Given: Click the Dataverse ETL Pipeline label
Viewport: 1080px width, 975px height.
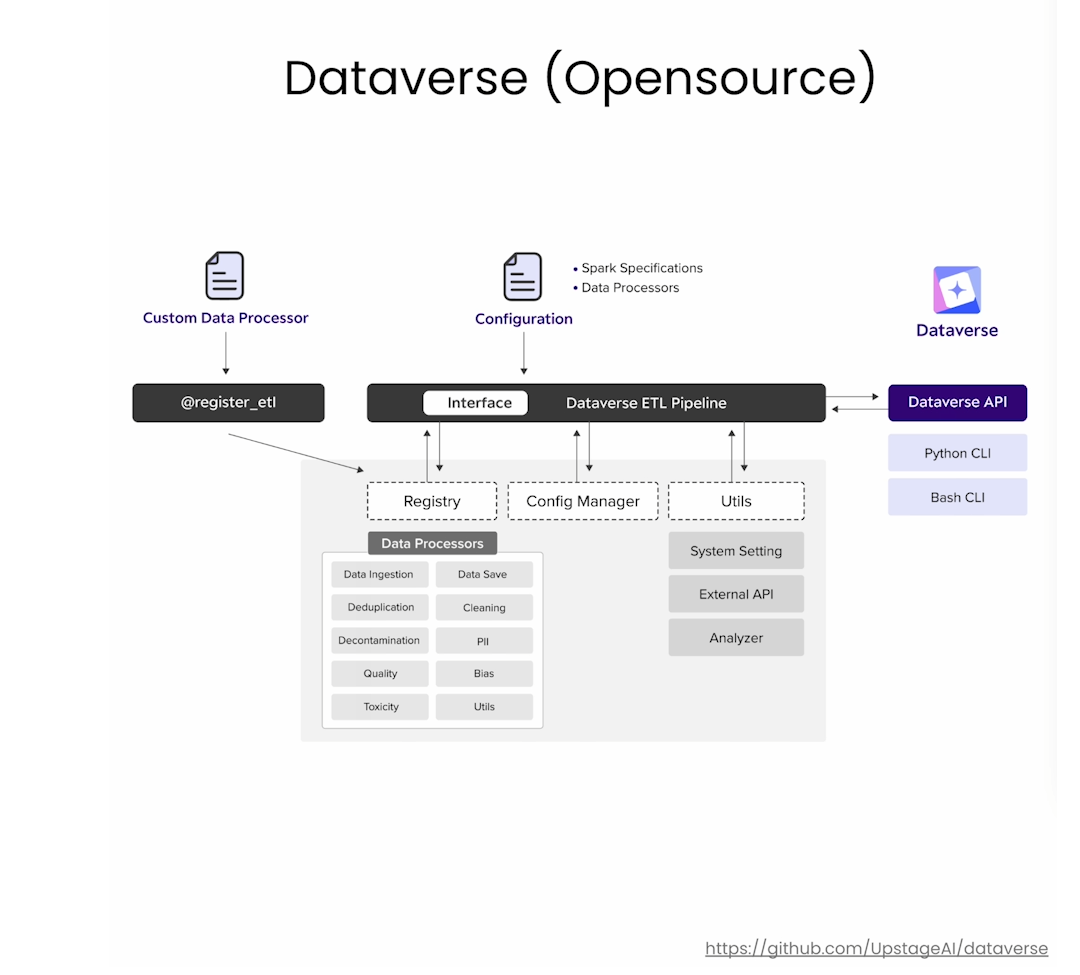Looking at the screenshot, I should pyautogui.click(x=646, y=403).
